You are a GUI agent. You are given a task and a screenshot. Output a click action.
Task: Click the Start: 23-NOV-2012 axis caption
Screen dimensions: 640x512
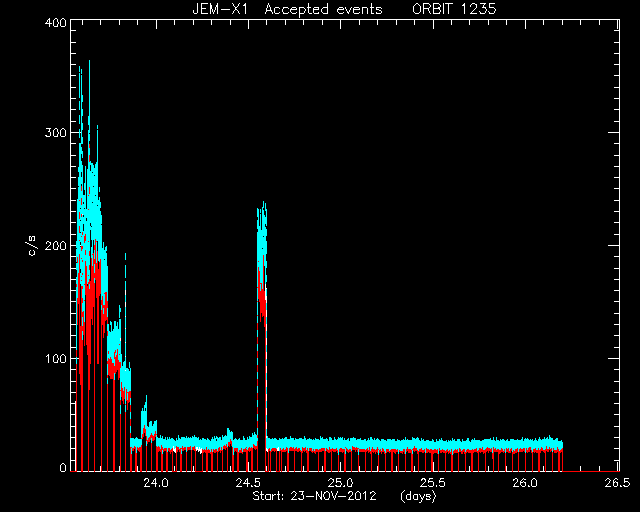(x=314, y=496)
